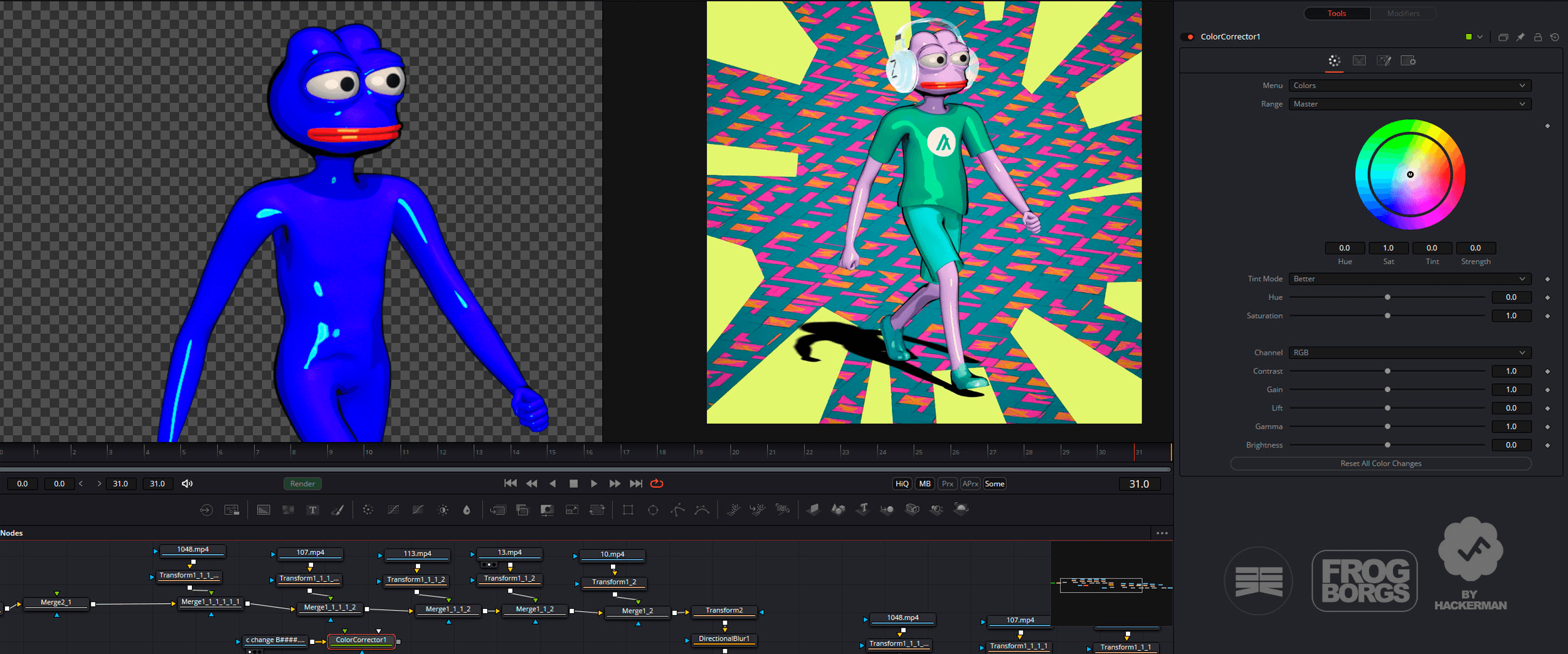Switch to the Modifiers tab in inspector
This screenshot has width=1568, height=654.
pos(1403,13)
